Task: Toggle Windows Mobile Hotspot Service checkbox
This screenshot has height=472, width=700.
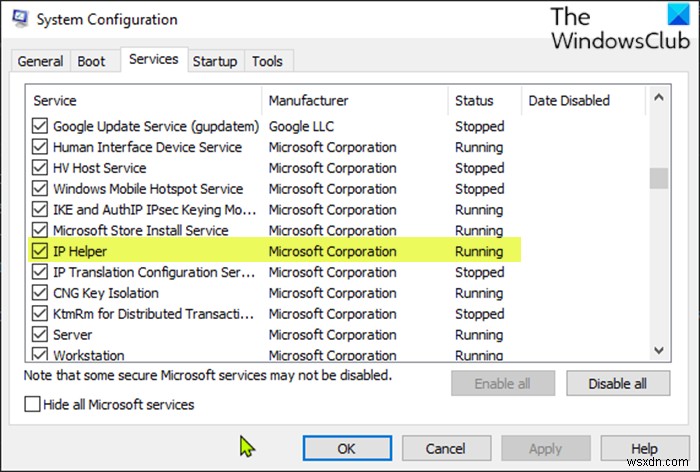Action: coord(40,188)
